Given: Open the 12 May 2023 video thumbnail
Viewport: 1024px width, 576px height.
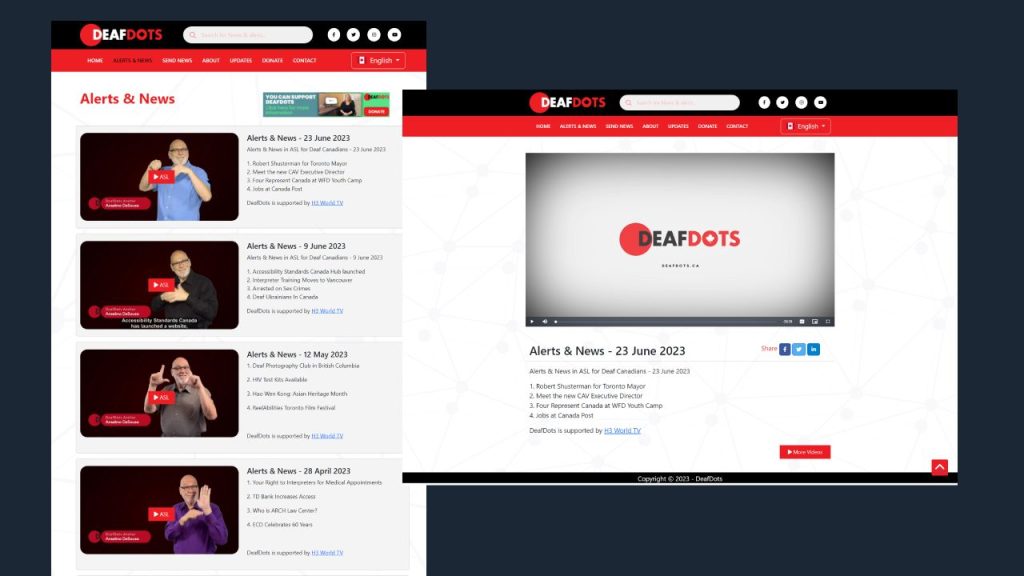Looking at the screenshot, I should click(x=159, y=393).
